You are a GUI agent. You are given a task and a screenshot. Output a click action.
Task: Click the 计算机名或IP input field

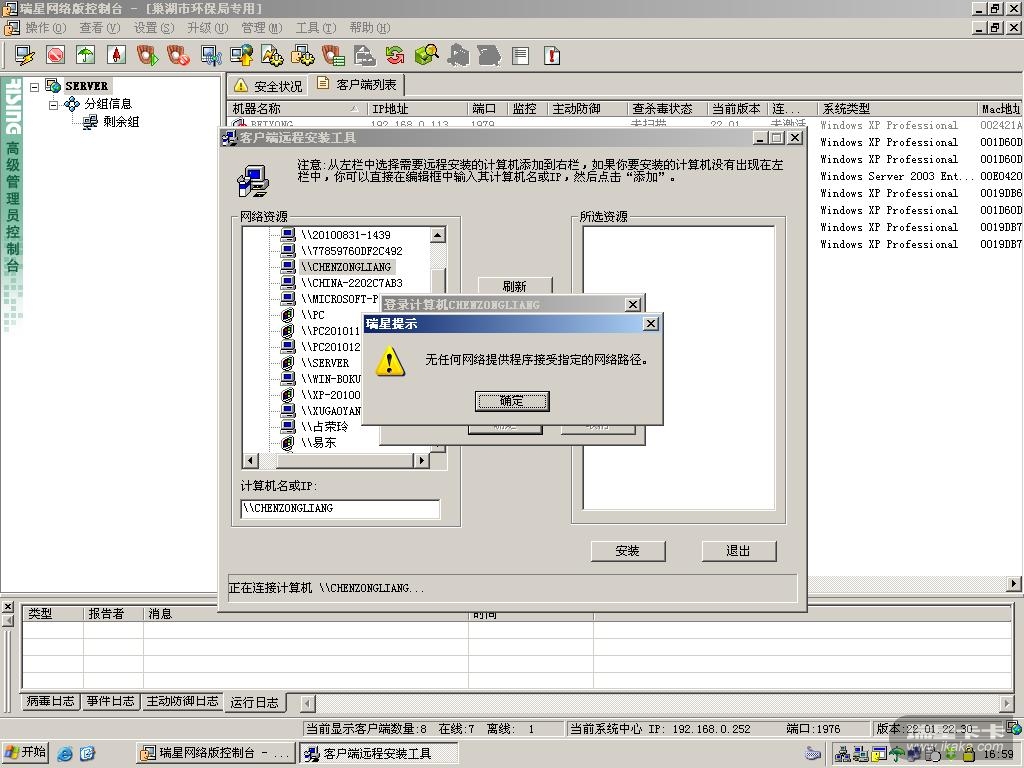click(340, 509)
